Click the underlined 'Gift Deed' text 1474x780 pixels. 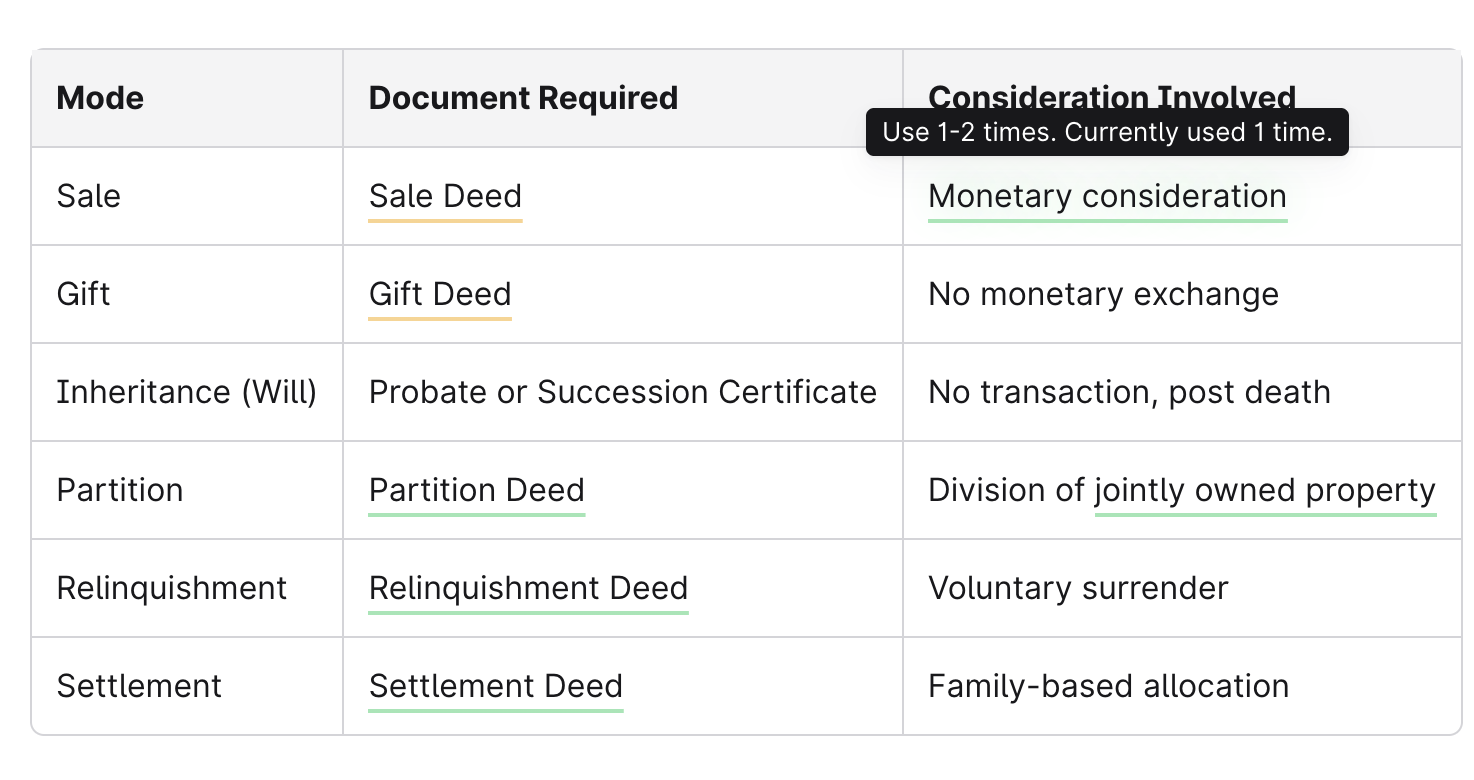pos(440,294)
